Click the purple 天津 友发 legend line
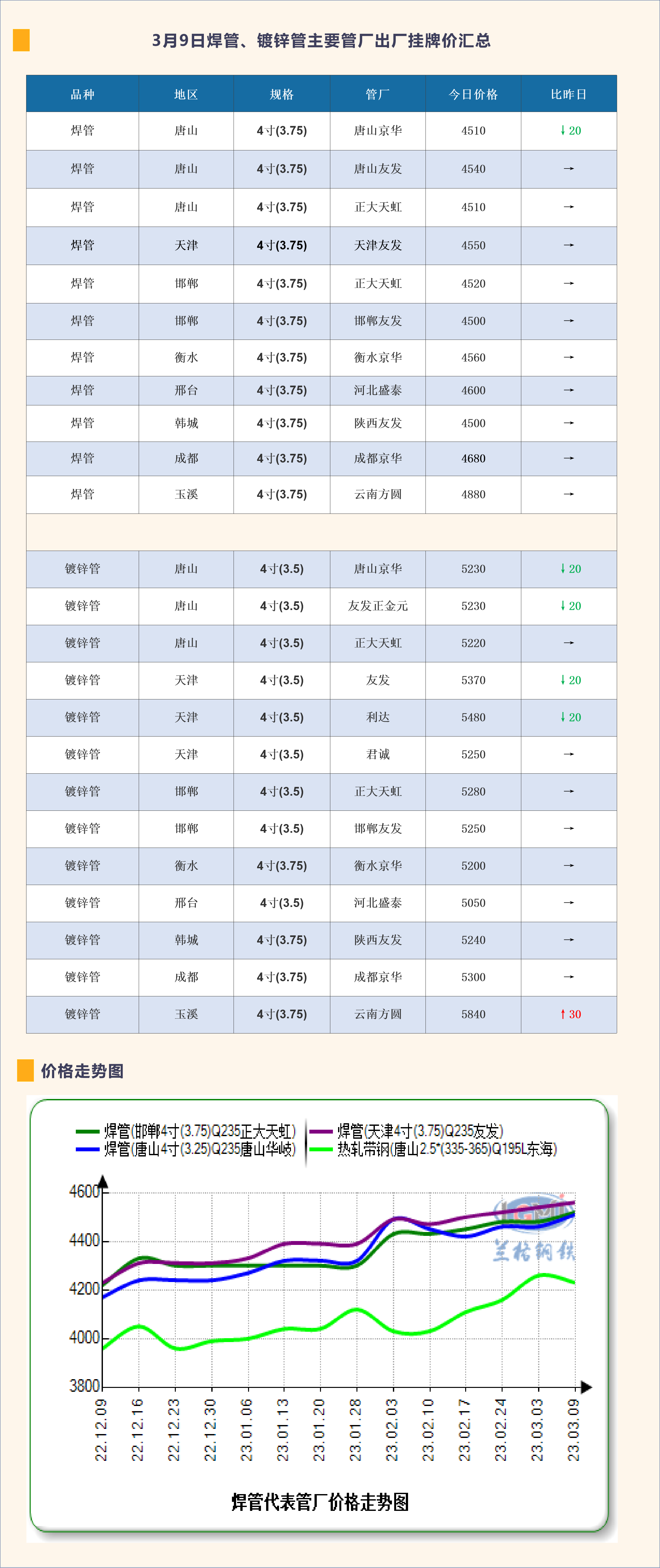The image size is (660, 1568). click(321, 1132)
